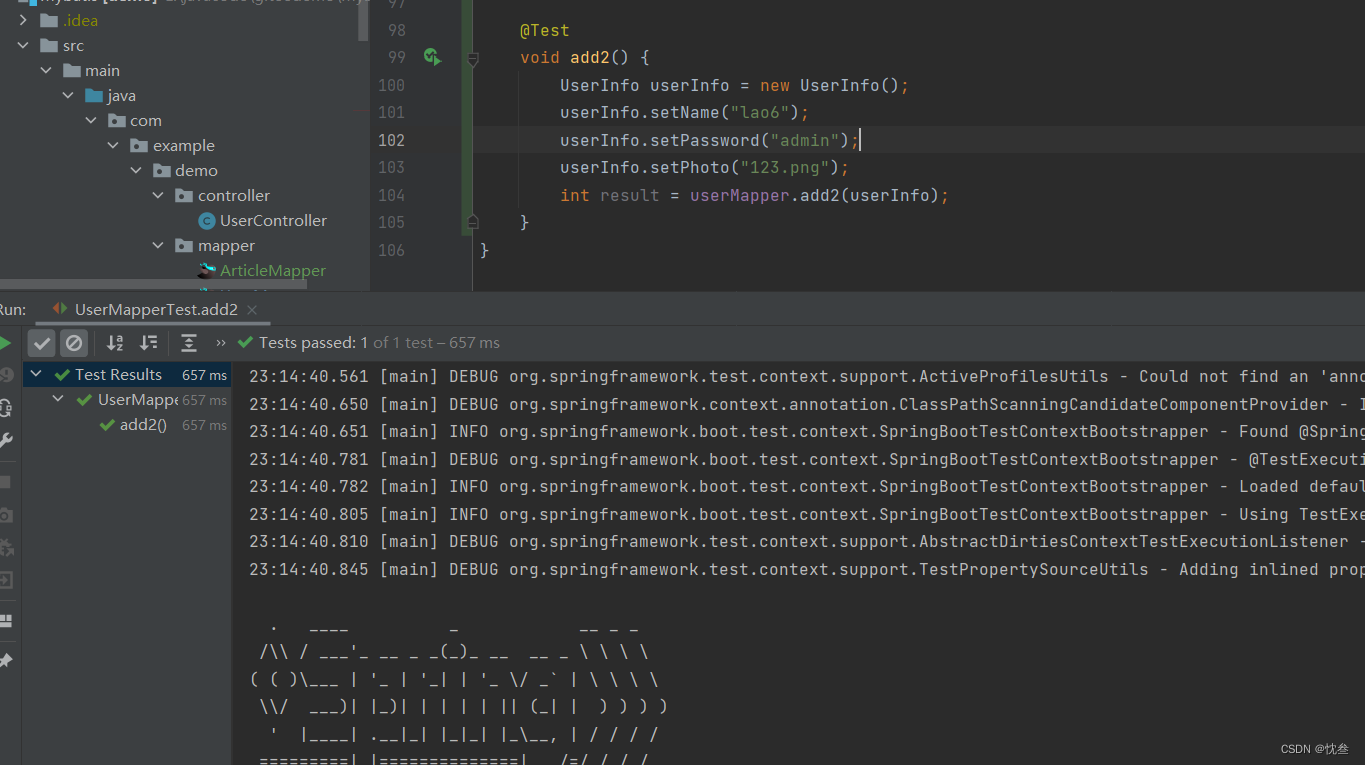Toggle the Show Passed tests checkmark button
Viewport: 1365px width, 765px height.
[x=41, y=343]
